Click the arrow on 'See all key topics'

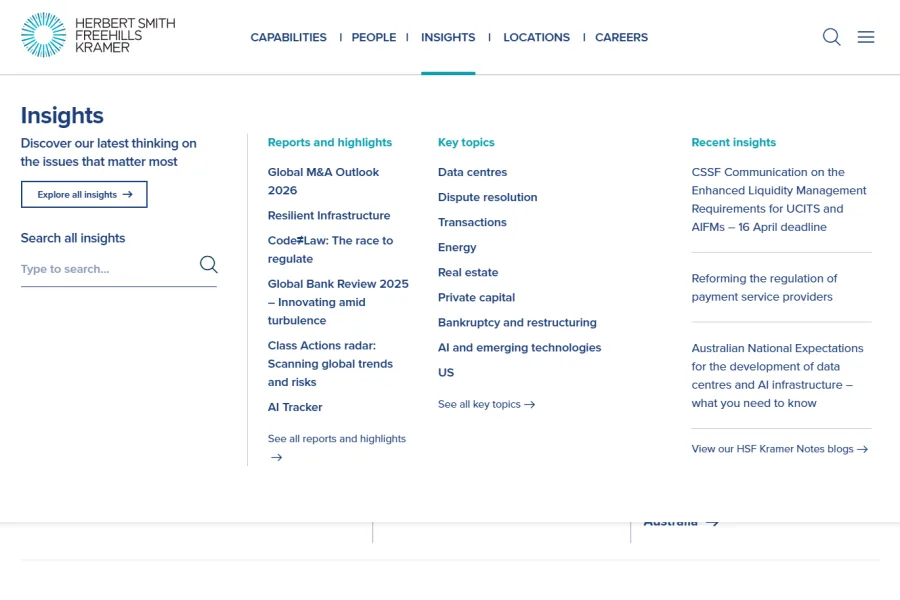(528, 404)
